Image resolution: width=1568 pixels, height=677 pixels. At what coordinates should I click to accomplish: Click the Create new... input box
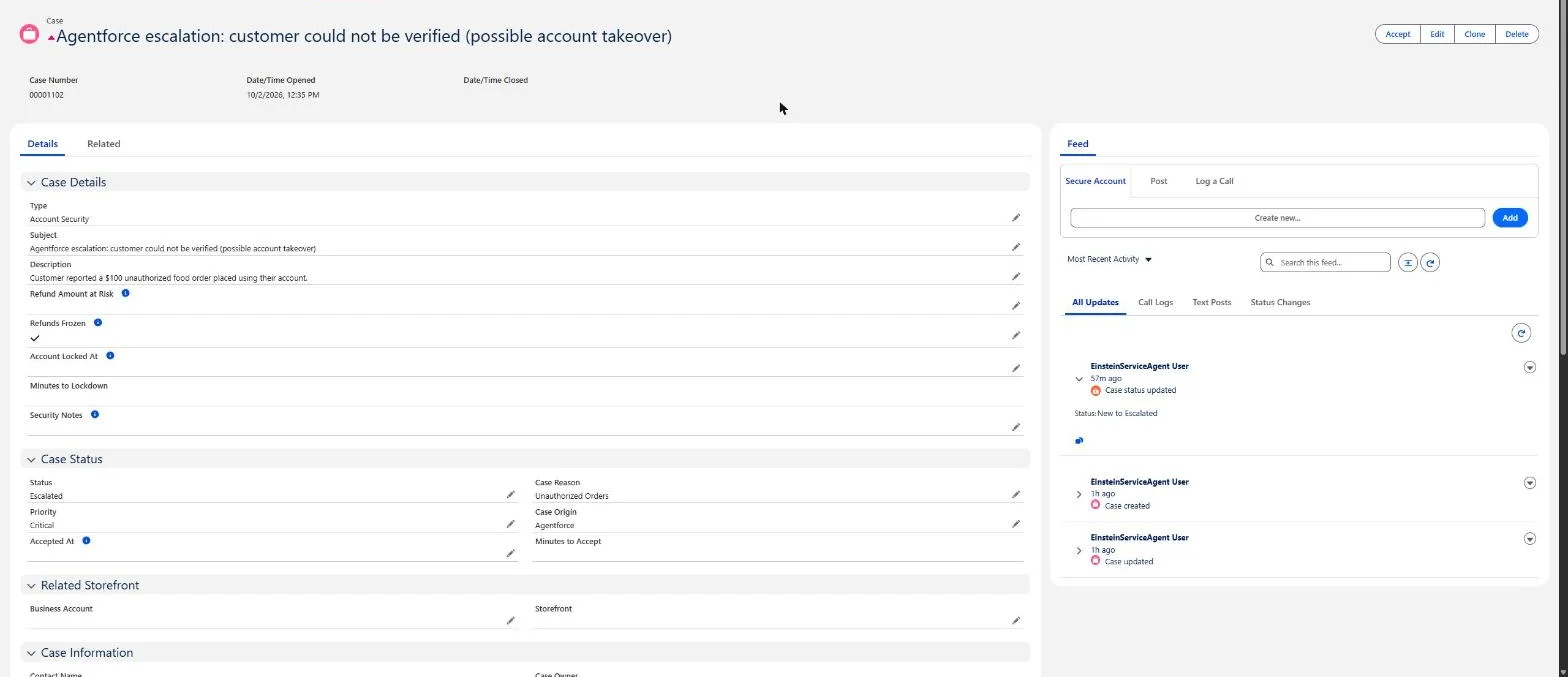click(x=1277, y=218)
